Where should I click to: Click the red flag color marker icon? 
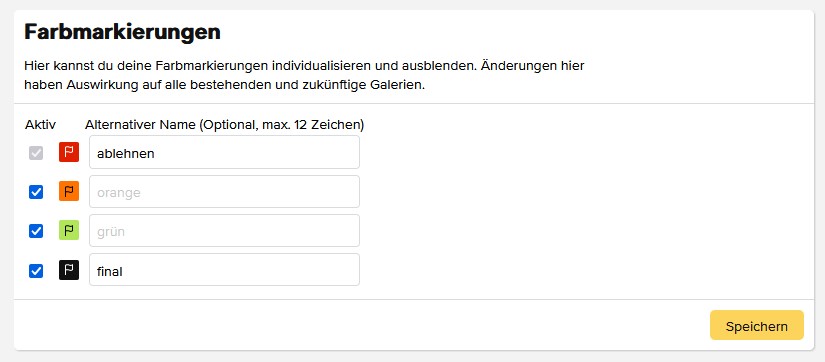point(69,152)
